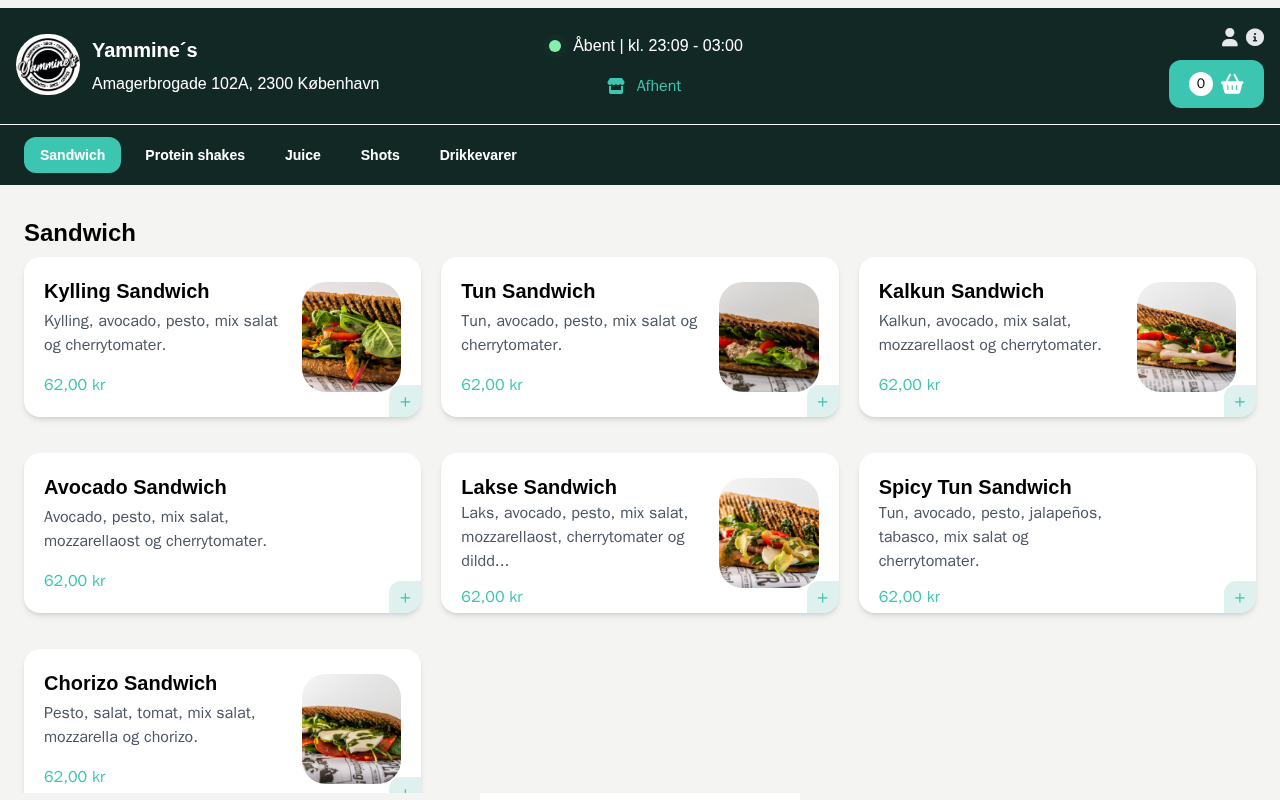Open the Shots category
1280x800 pixels.
[380, 155]
